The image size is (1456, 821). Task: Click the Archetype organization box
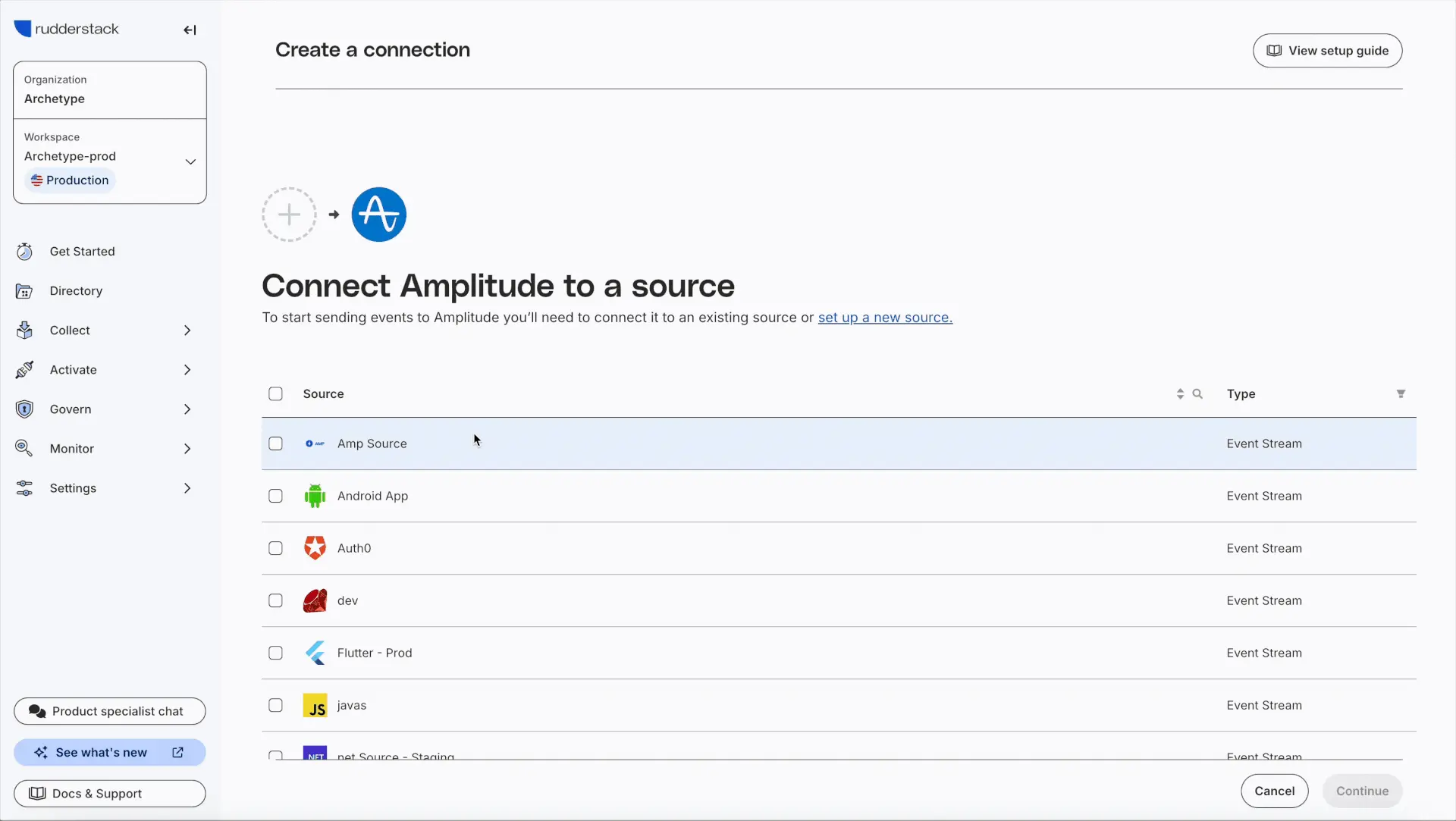(x=110, y=89)
